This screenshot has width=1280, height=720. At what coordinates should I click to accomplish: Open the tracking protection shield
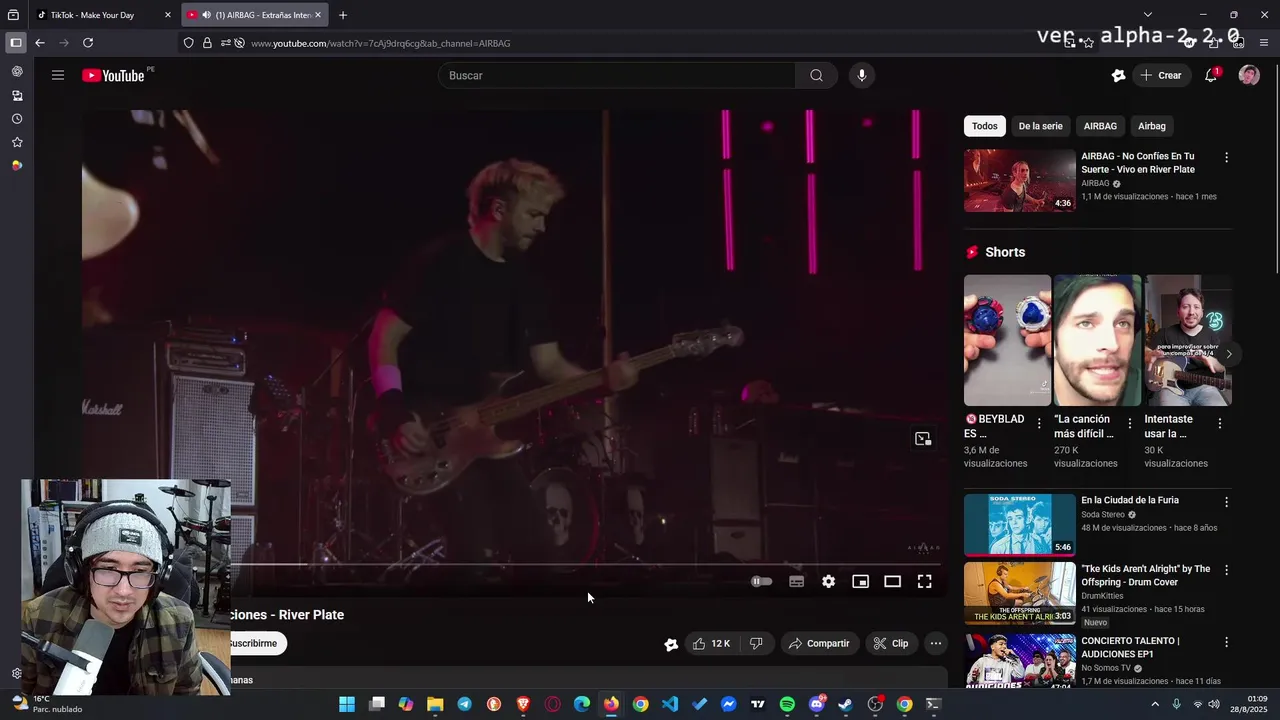188,43
